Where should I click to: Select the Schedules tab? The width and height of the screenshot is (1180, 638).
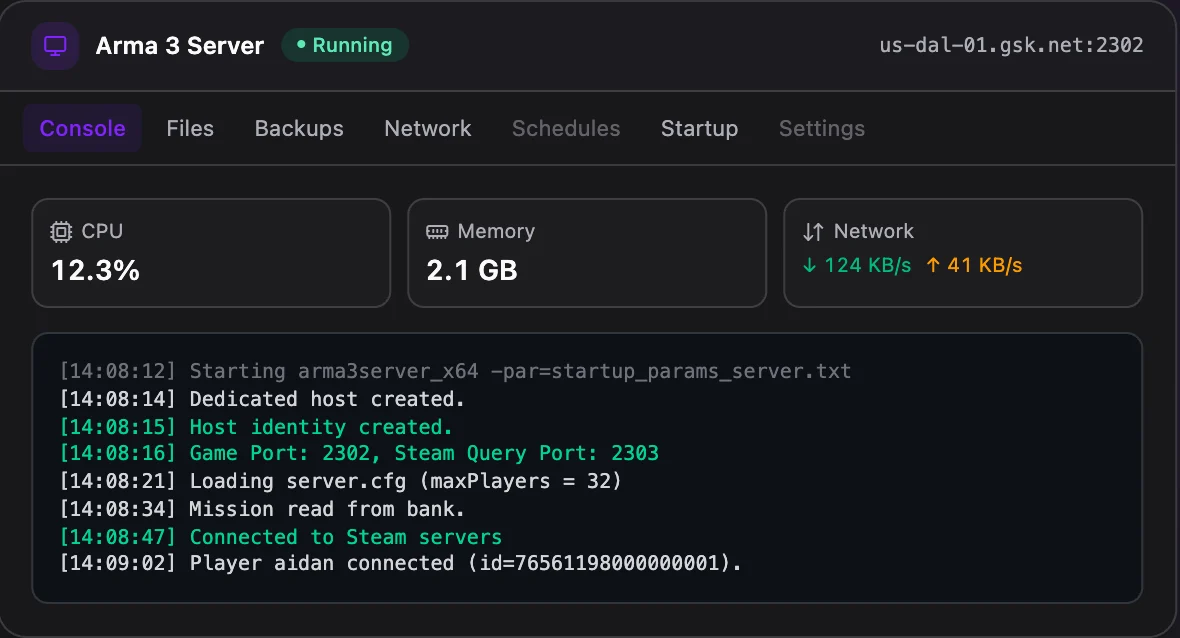click(x=566, y=129)
